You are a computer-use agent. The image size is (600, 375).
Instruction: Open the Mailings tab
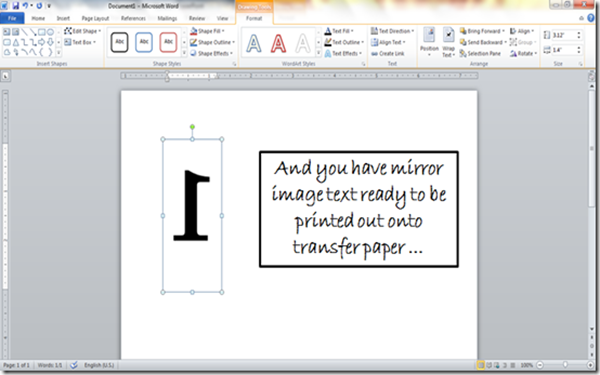[167, 18]
